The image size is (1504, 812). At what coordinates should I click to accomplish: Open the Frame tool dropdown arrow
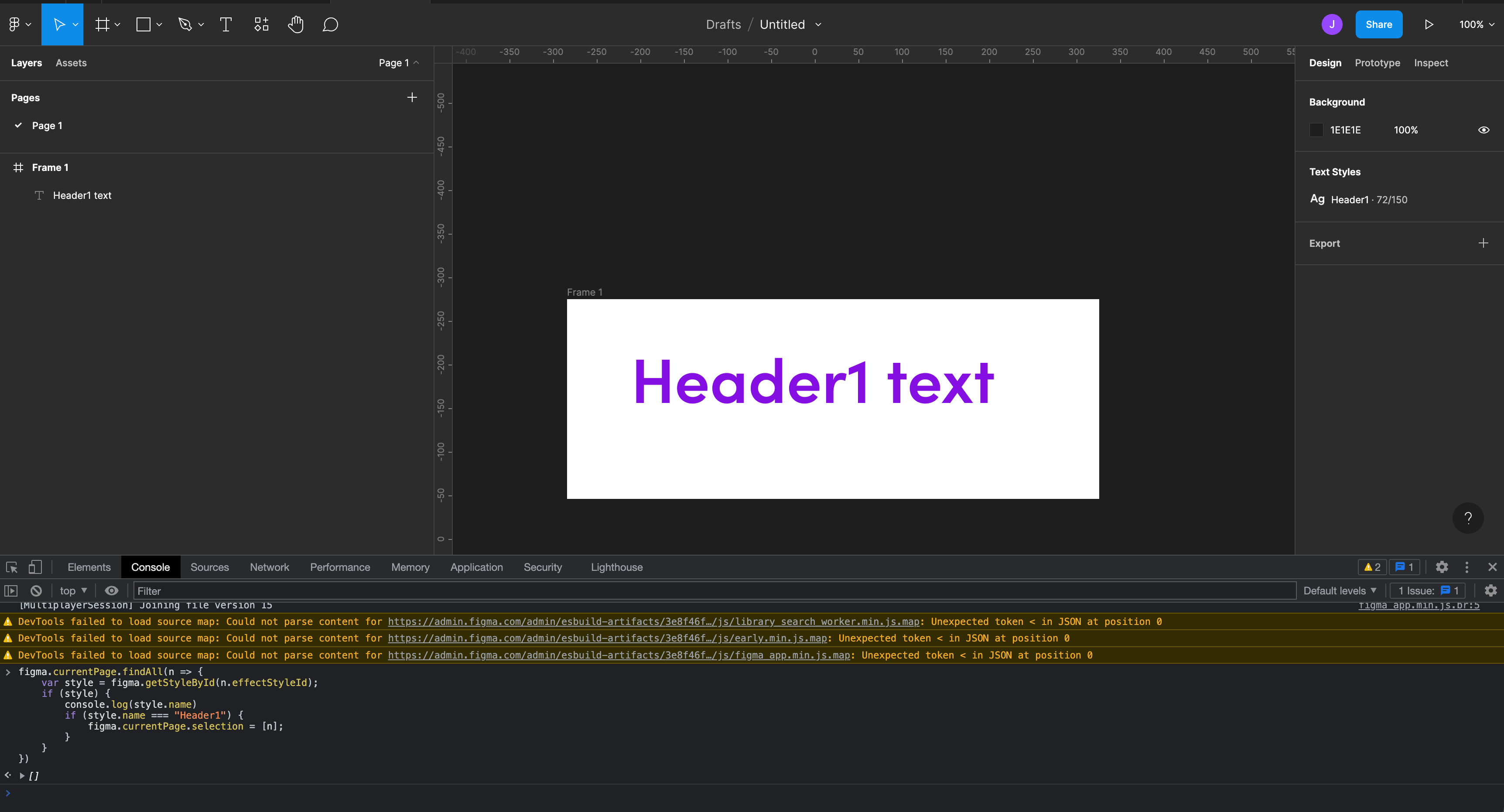click(117, 24)
